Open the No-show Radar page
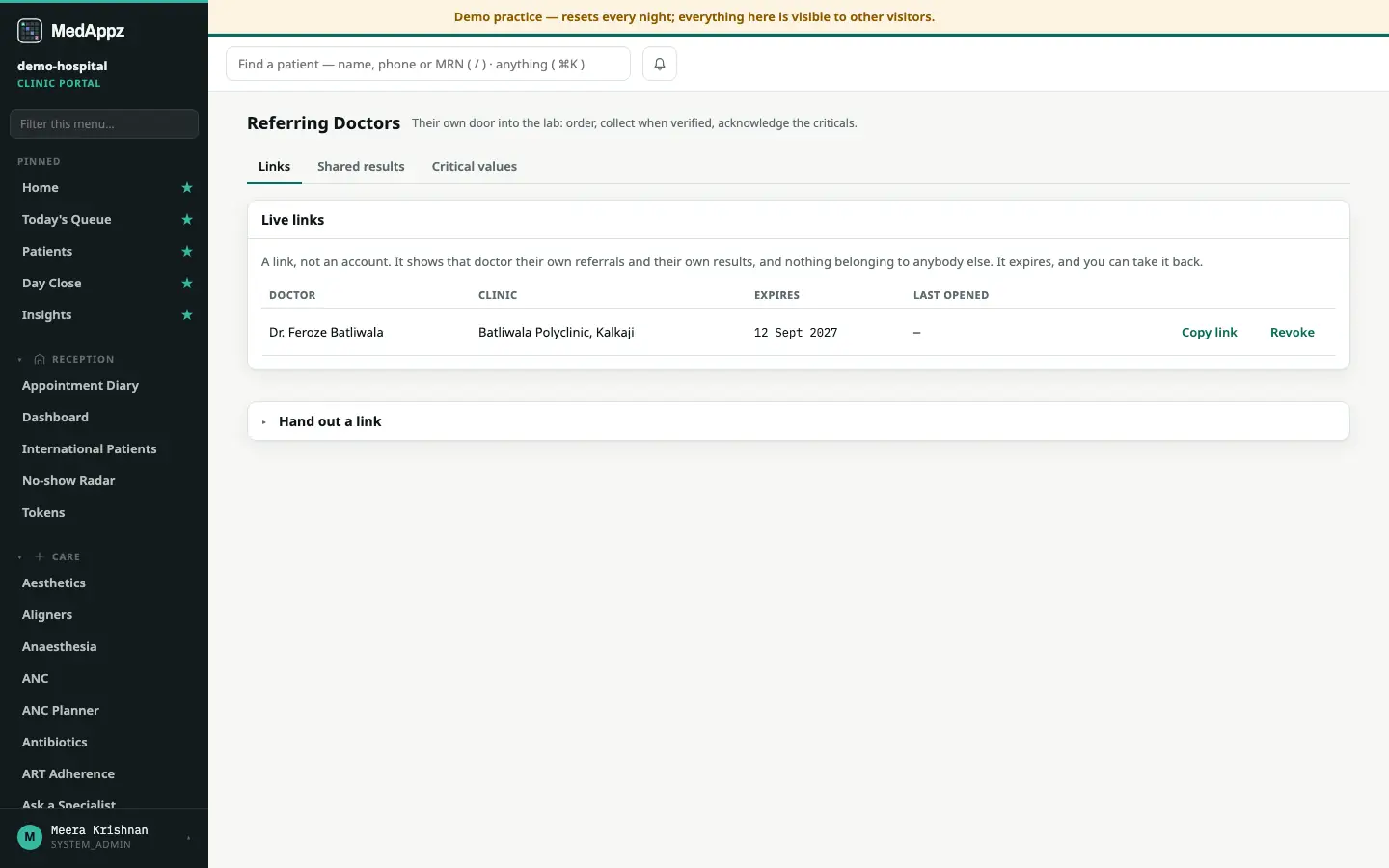This screenshot has height=868, width=1389. click(x=68, y=481)
